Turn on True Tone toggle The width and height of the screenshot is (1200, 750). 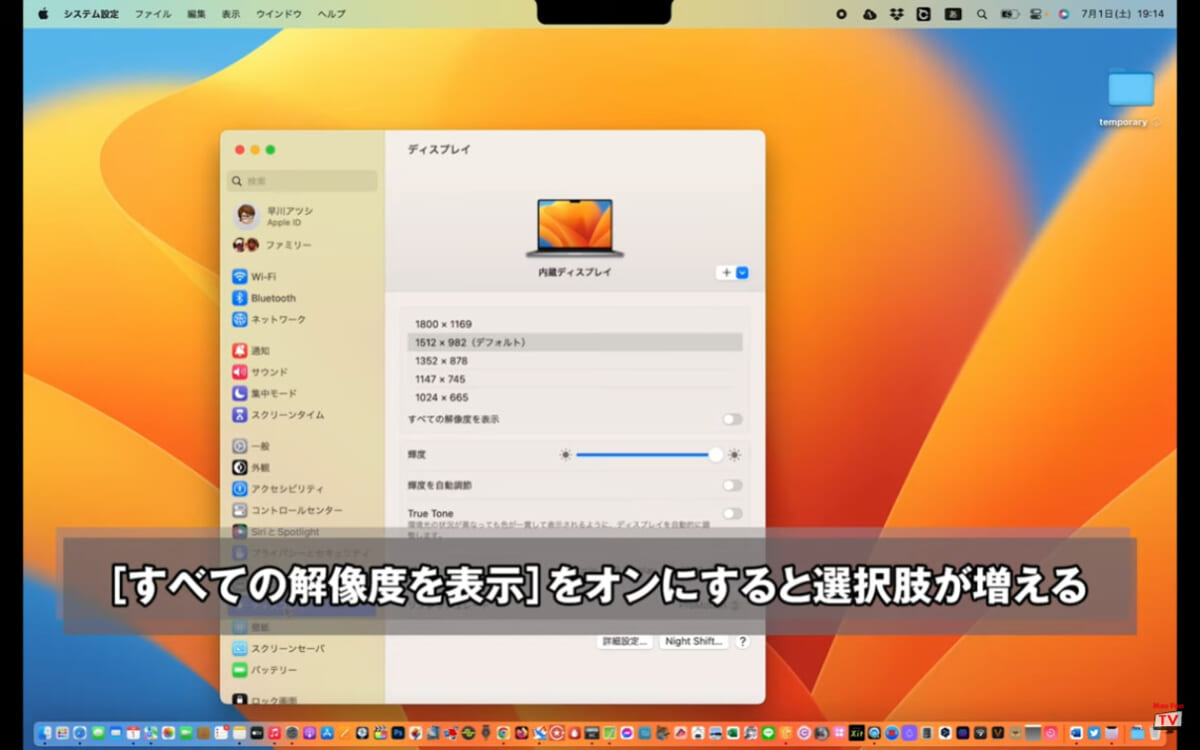click(732, 514)
